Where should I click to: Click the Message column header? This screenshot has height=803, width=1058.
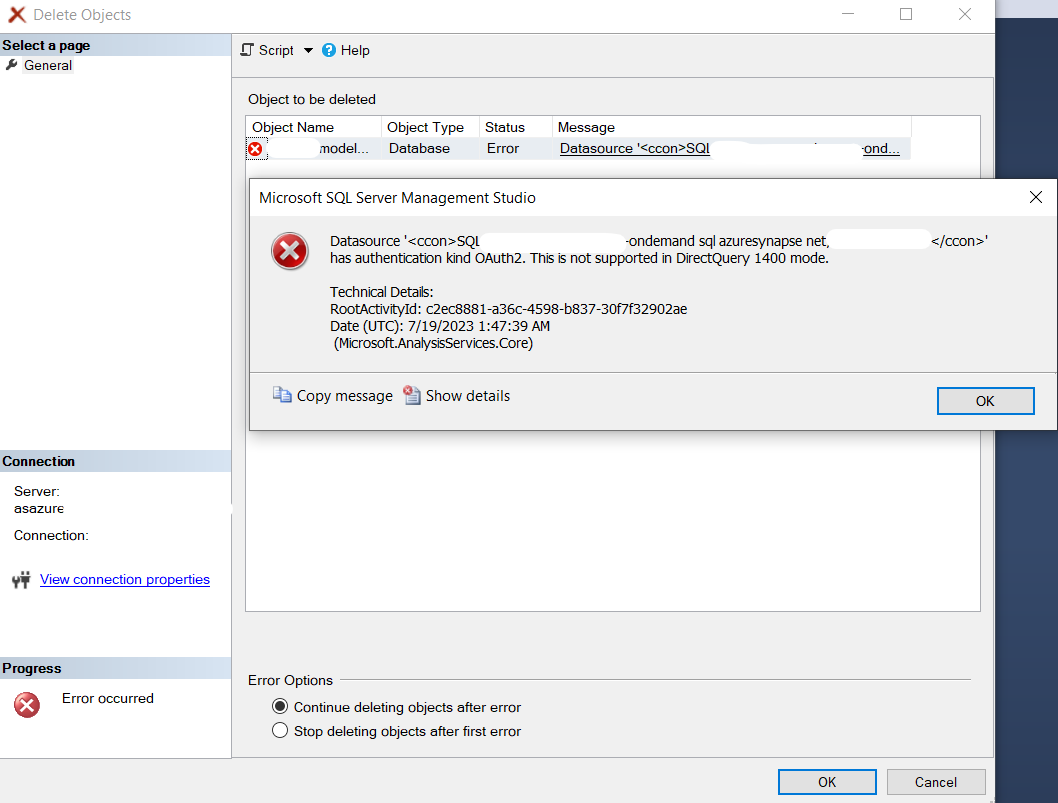point(731,128)
